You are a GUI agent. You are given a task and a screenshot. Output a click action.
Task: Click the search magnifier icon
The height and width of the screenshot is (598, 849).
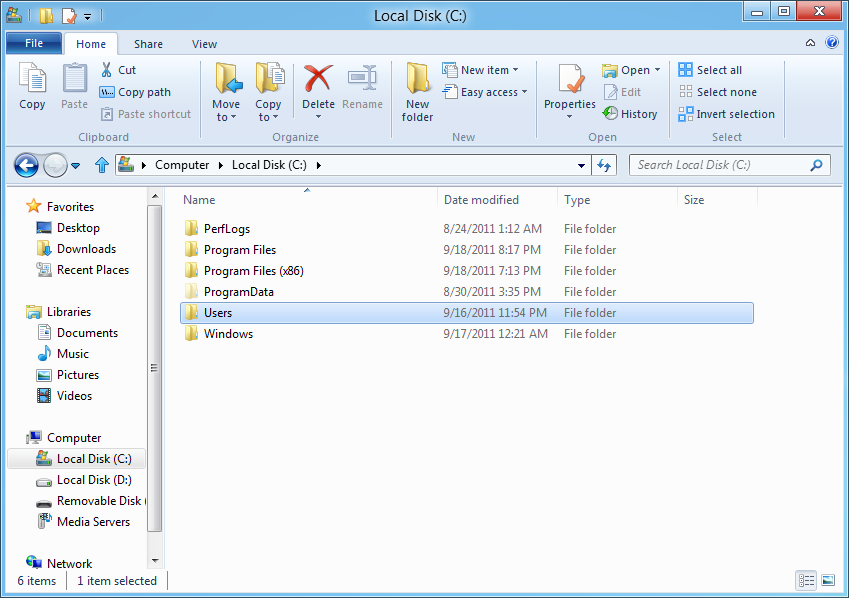[817, 165]
